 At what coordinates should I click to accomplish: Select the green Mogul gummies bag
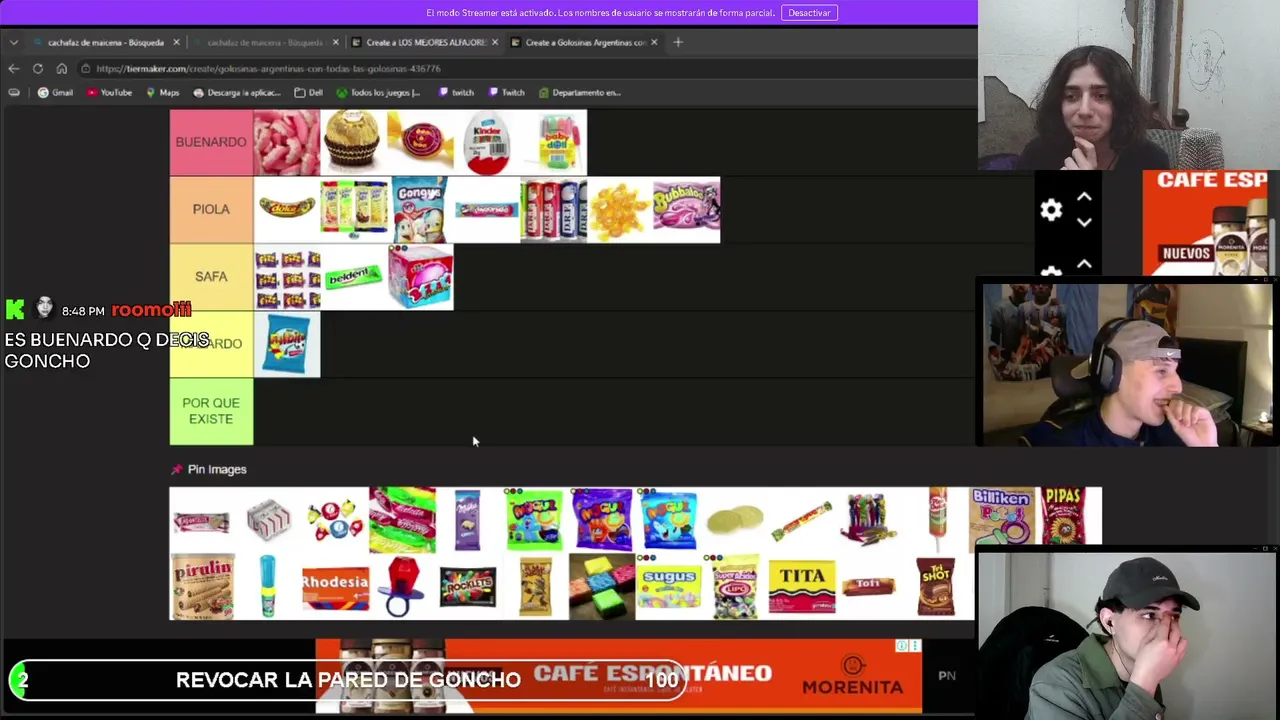(x=535, y=520)
